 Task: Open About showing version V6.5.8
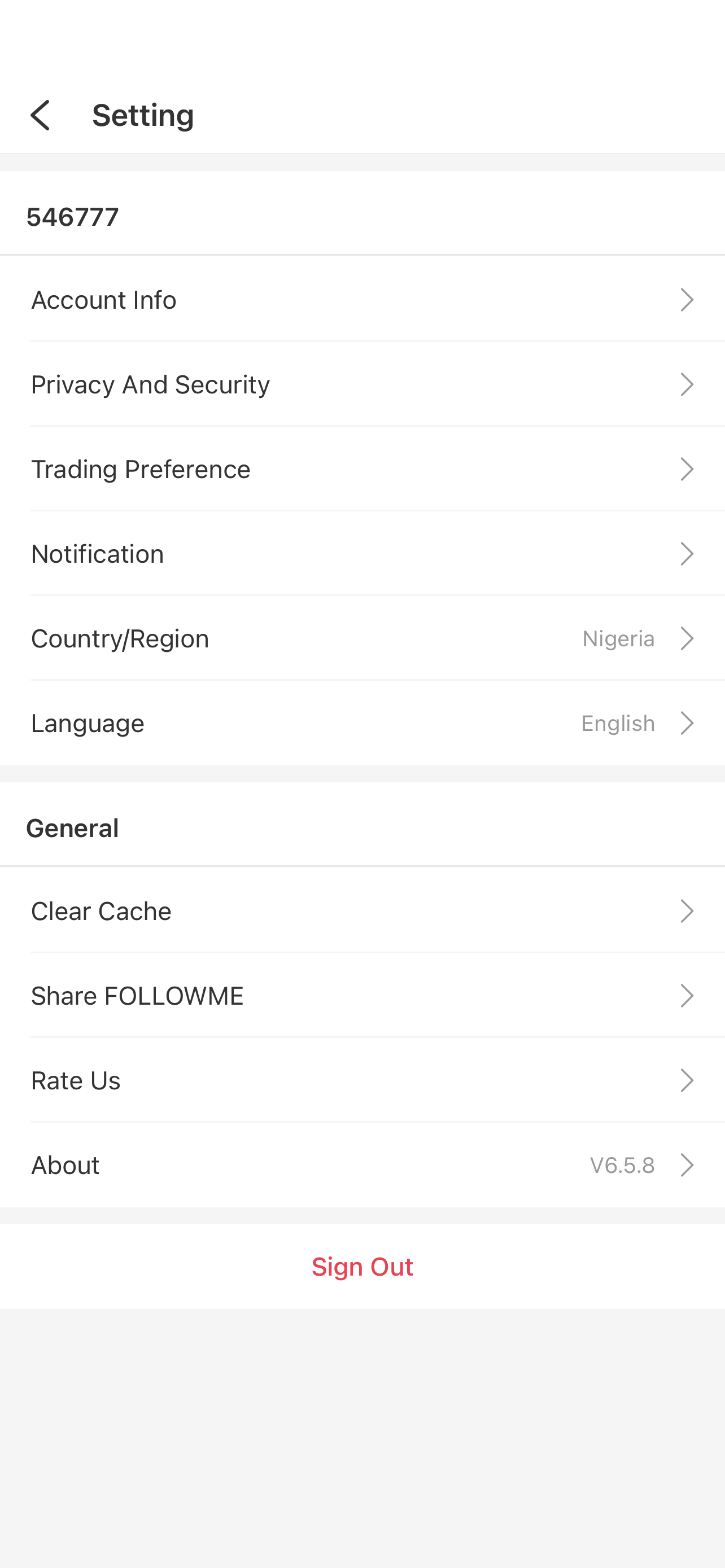(x=362, y=1164)
